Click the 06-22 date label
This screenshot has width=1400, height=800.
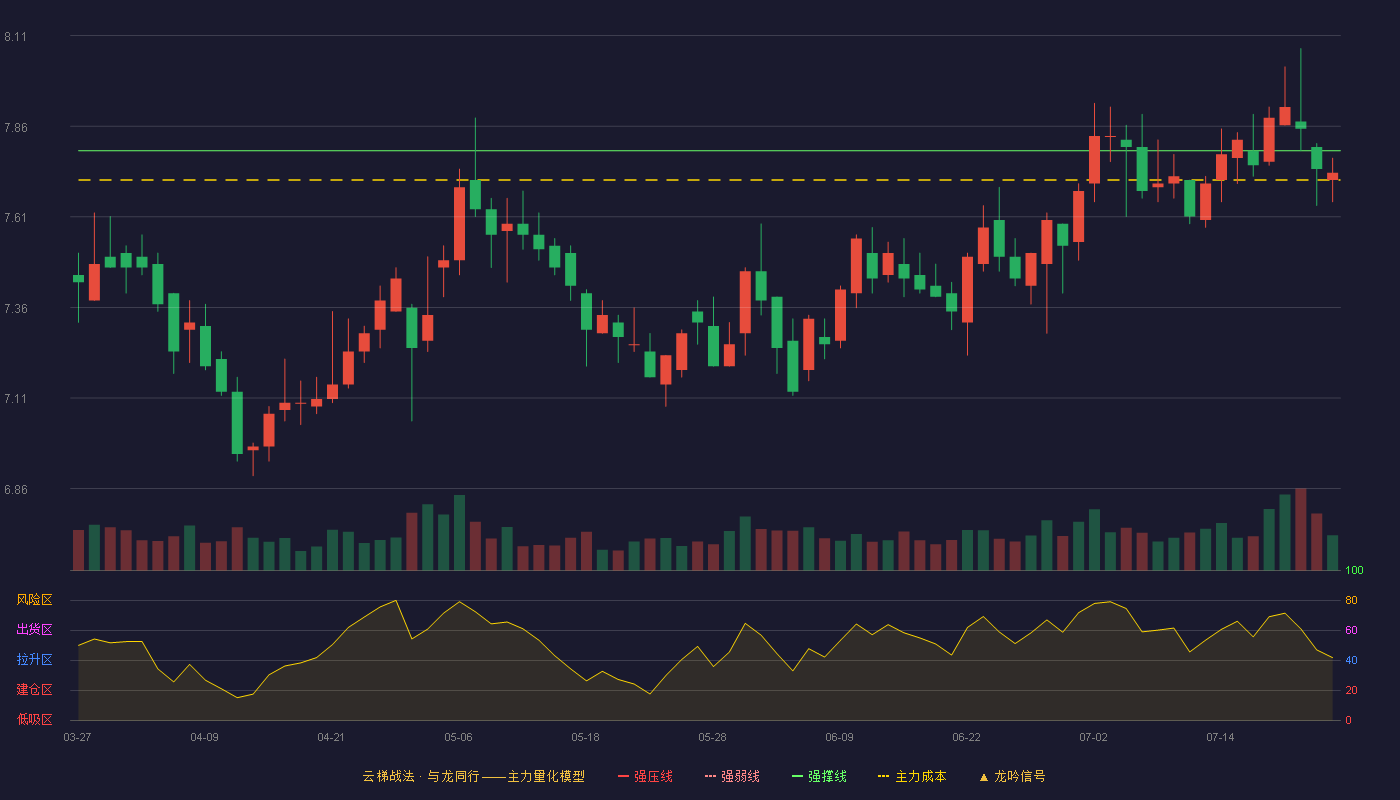click(966, 737)
